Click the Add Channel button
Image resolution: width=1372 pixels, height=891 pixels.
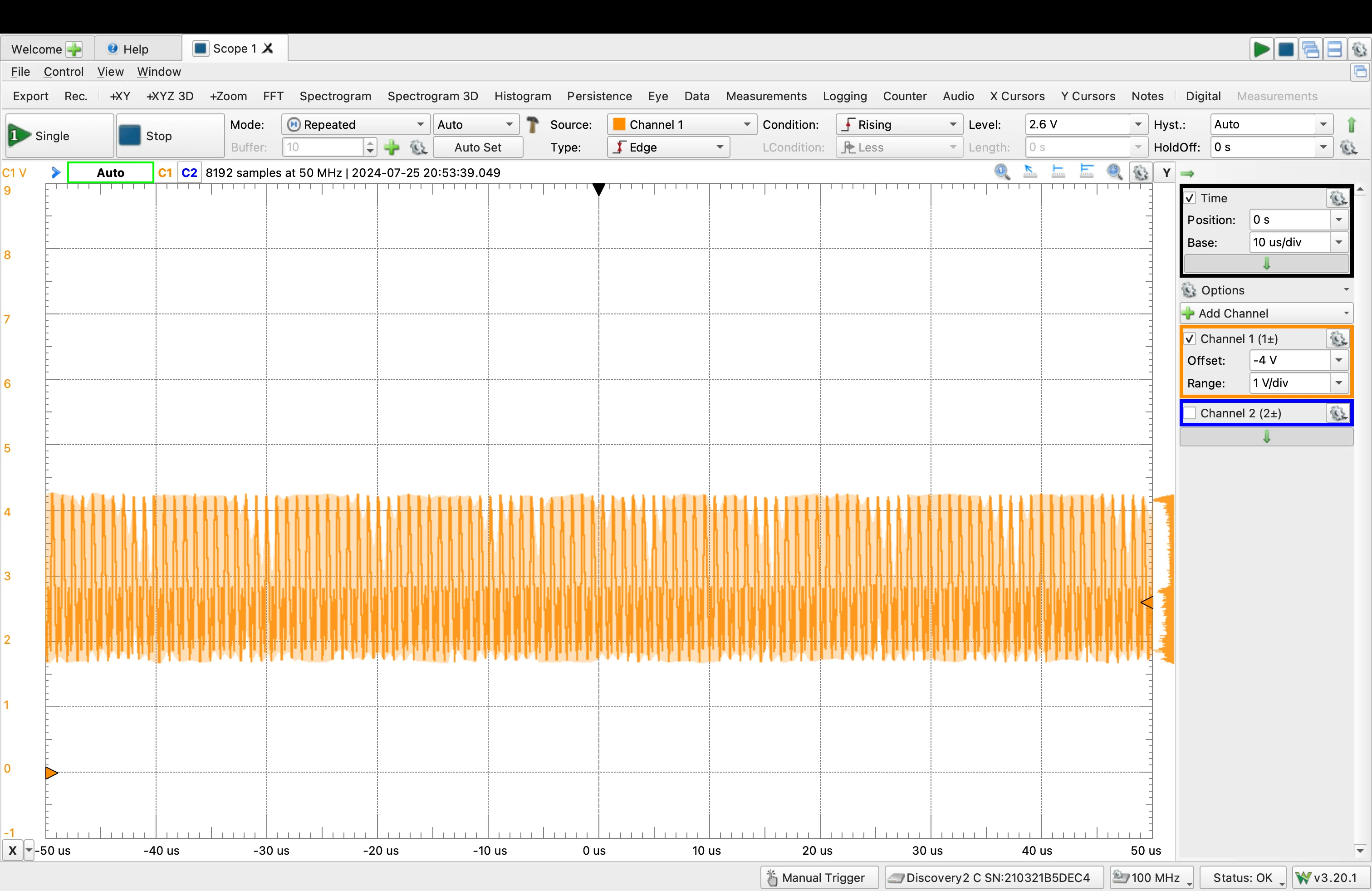1266,313
